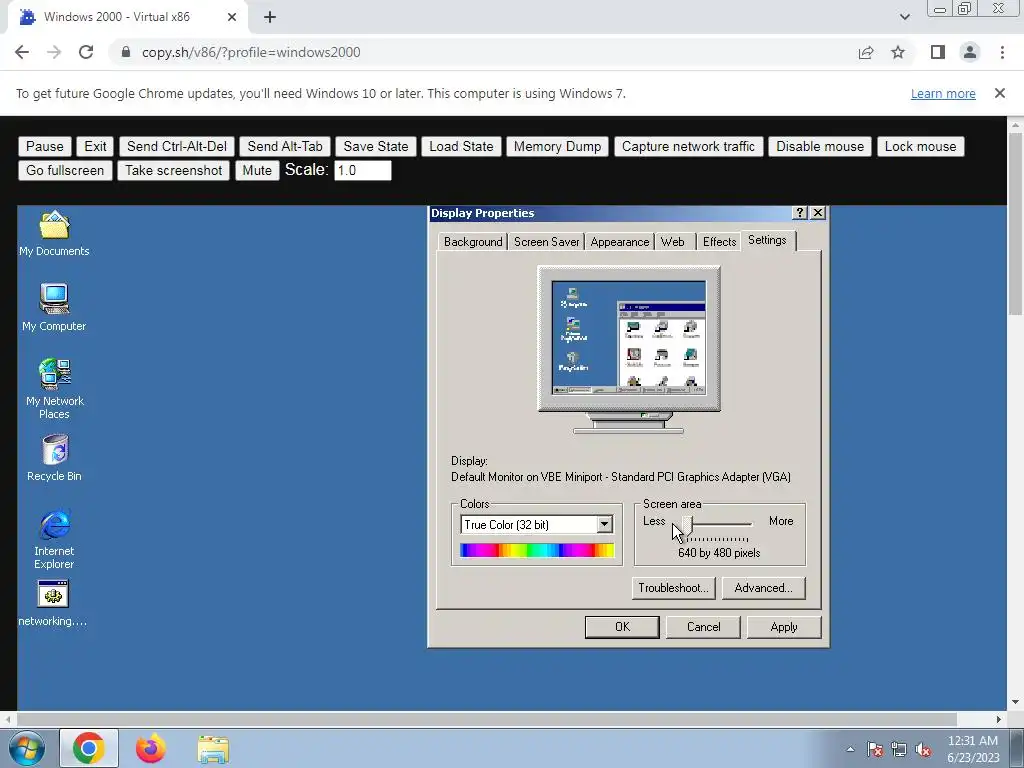Close the Windows 2000 browser tab

pyautogui.click(x=232, y=17)
